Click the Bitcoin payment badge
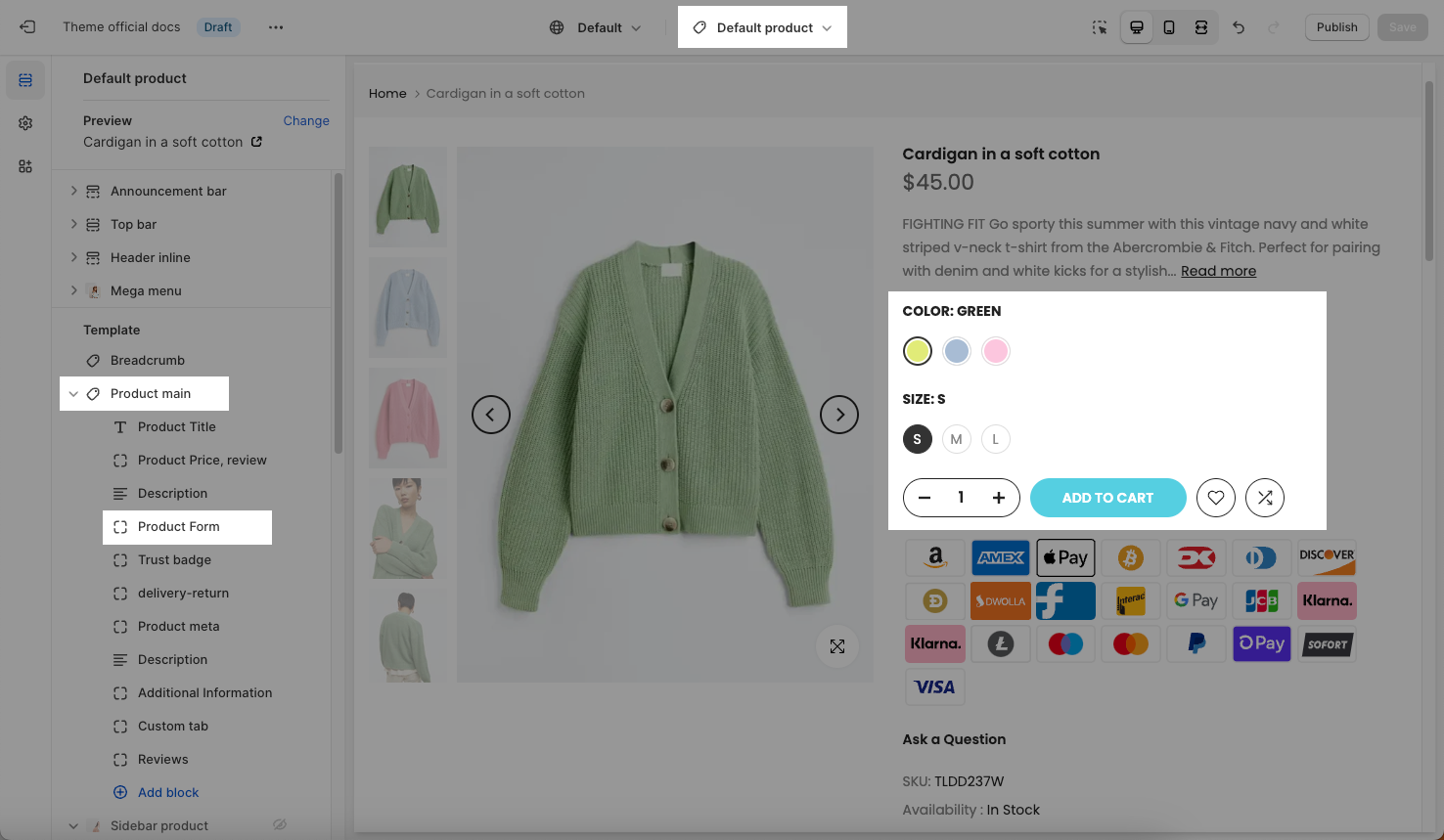The height and width of the screenshot is (840, 1444). click(1131, 558)
